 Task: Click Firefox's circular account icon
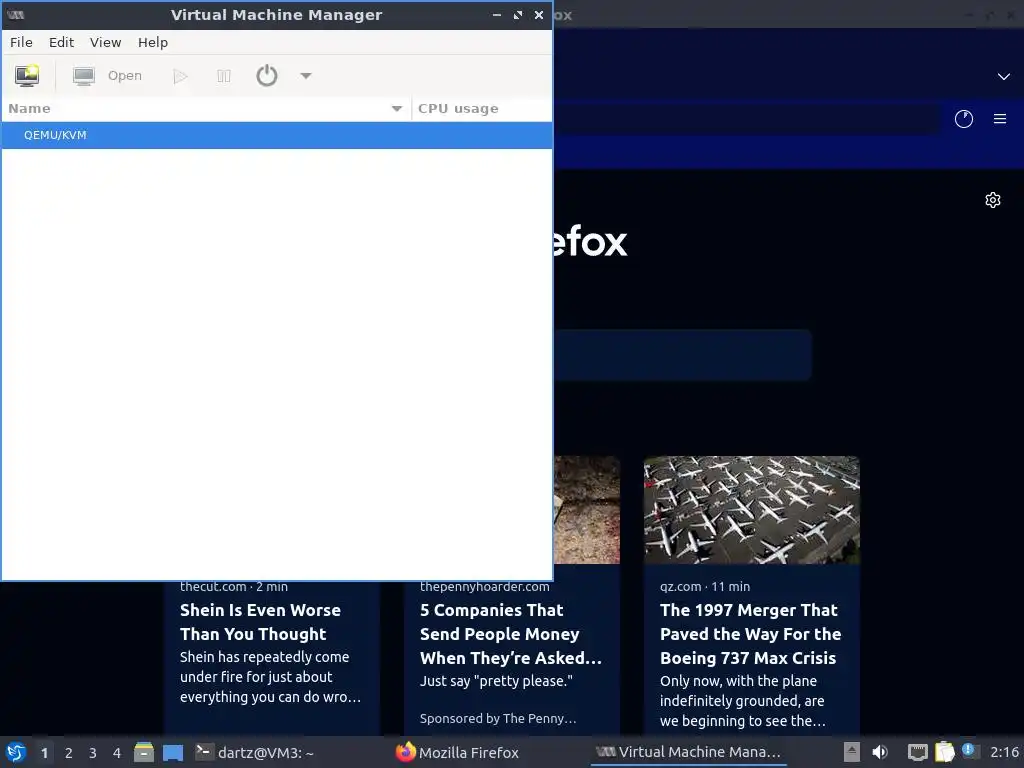coord(964,119)
